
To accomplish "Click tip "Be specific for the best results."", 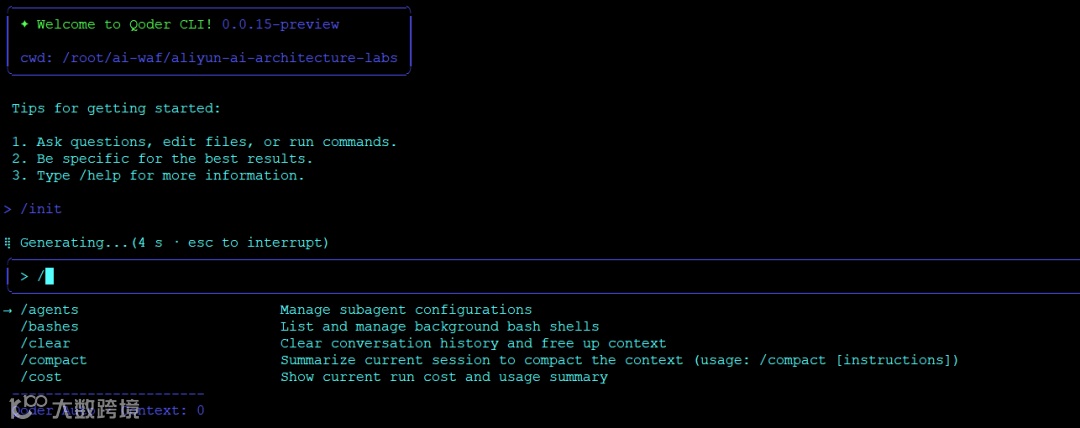I will click(x=175, y=159).
